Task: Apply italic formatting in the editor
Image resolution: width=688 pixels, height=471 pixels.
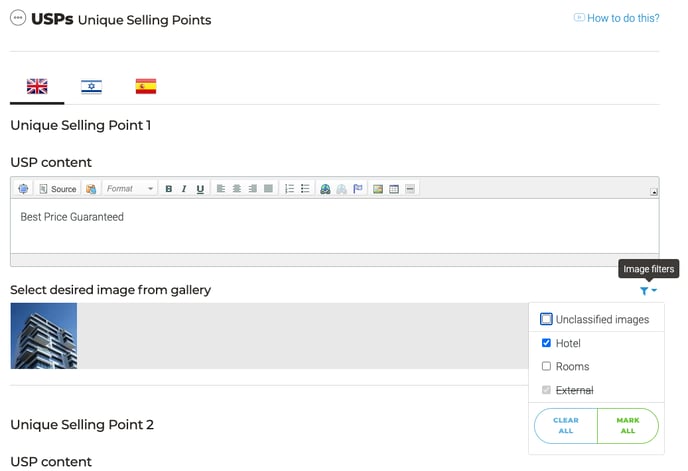Action: coord(184,189)
